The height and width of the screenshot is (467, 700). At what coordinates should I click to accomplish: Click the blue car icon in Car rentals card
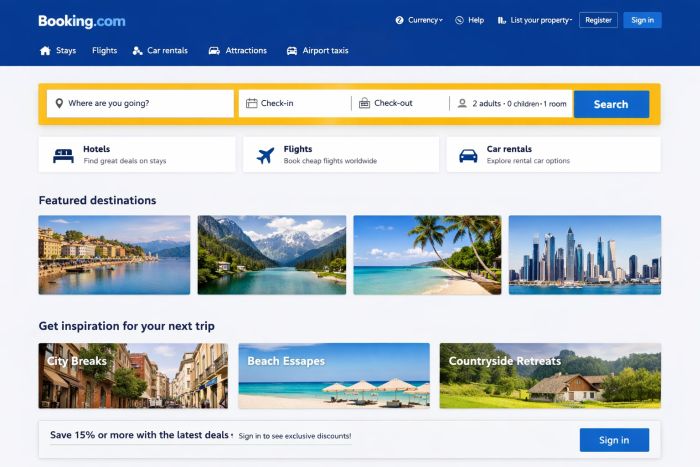pos(468,156)
